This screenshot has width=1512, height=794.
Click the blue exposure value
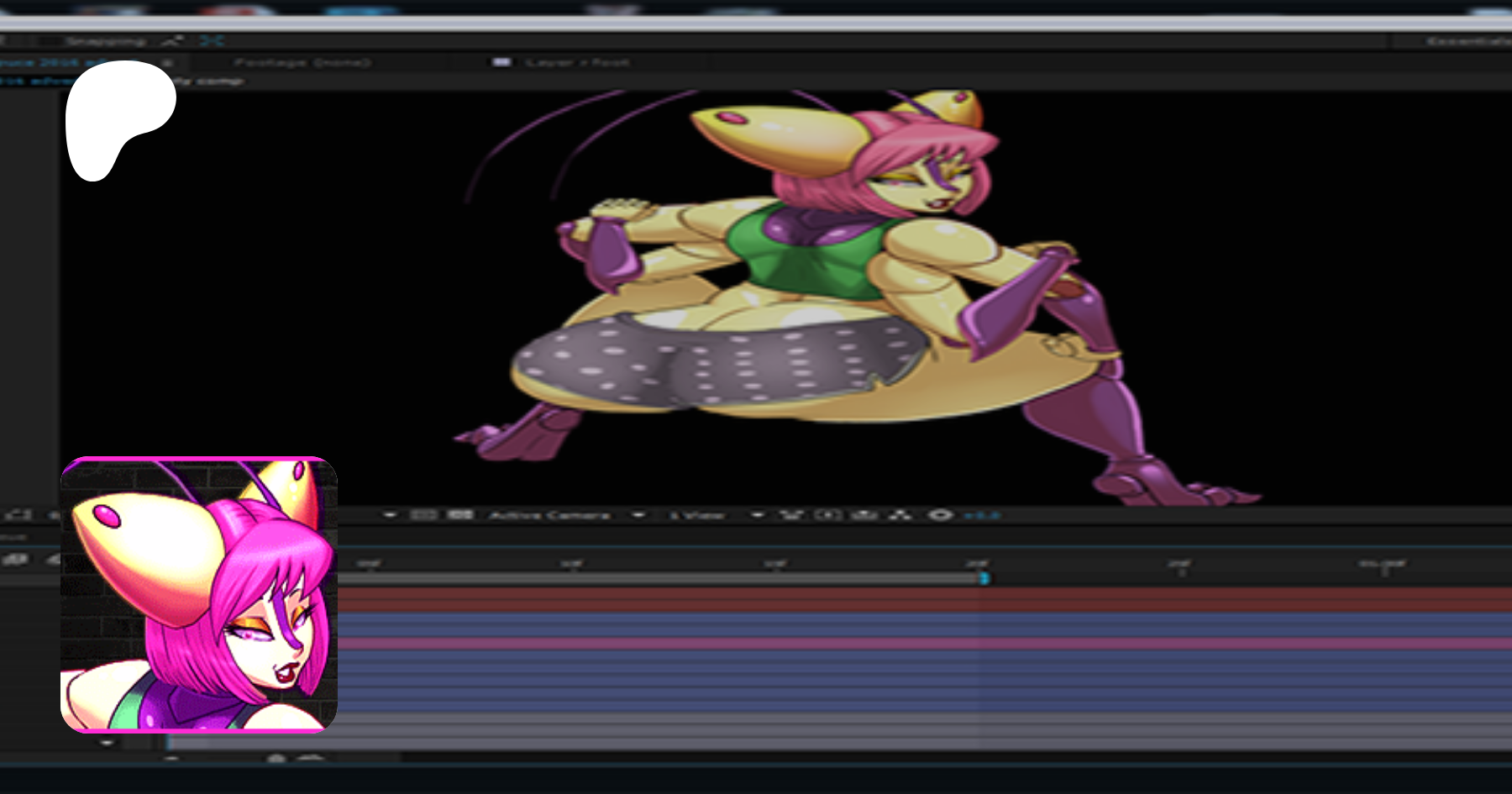(981, 514)
